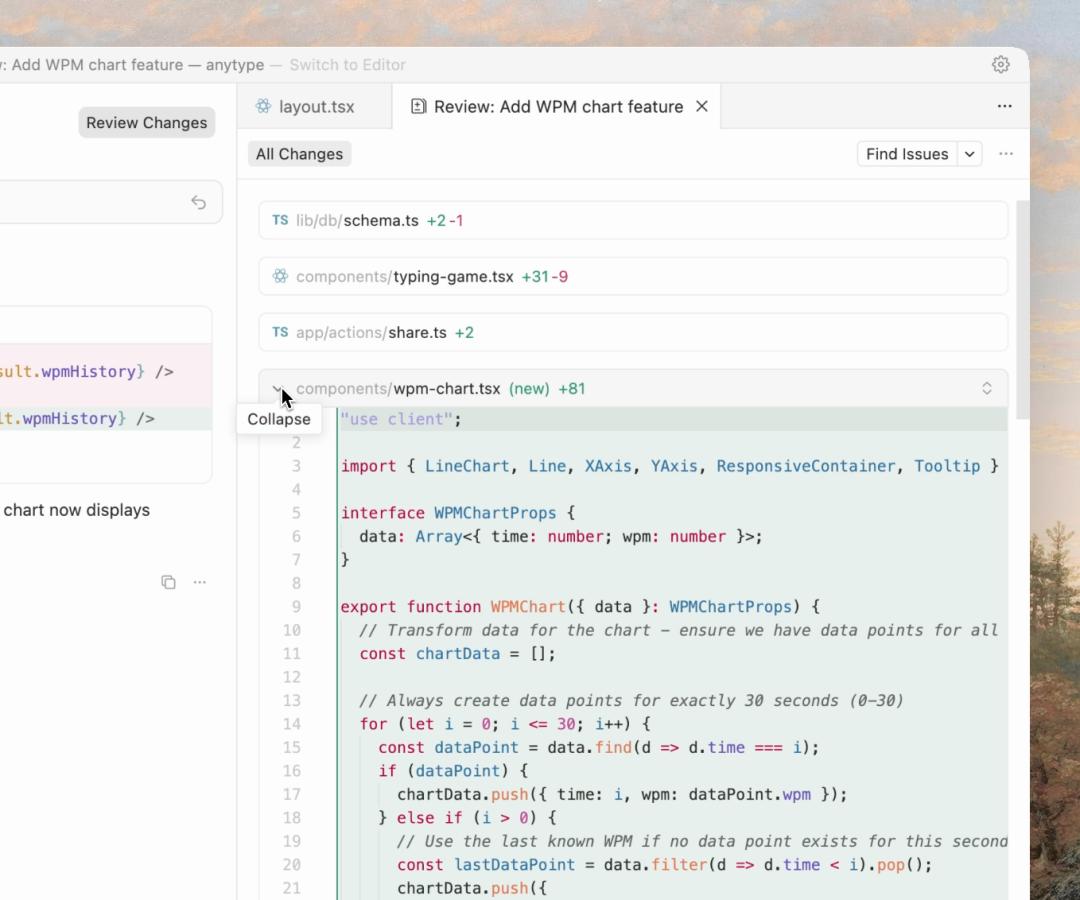Click the Find Issues button
This screenshot has height=900, width=1080.
pos(906,154)
